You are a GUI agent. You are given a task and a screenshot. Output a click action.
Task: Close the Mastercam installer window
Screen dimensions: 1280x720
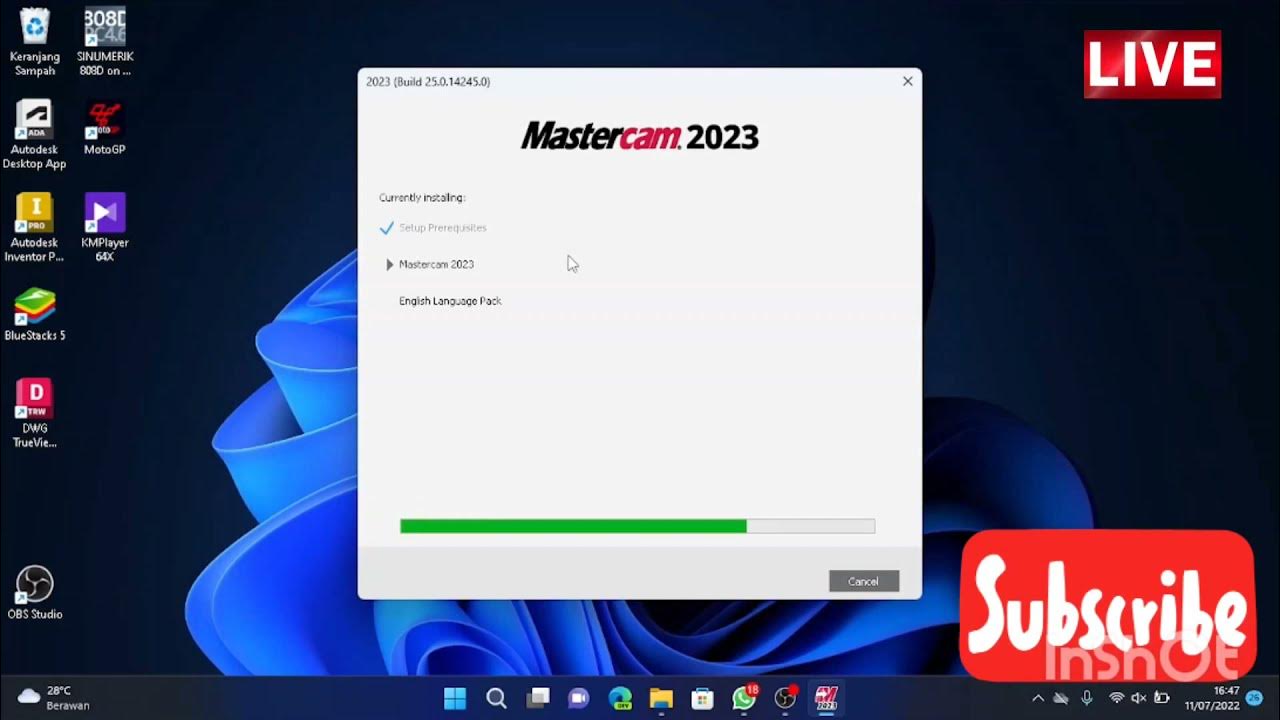click(907, 81)
